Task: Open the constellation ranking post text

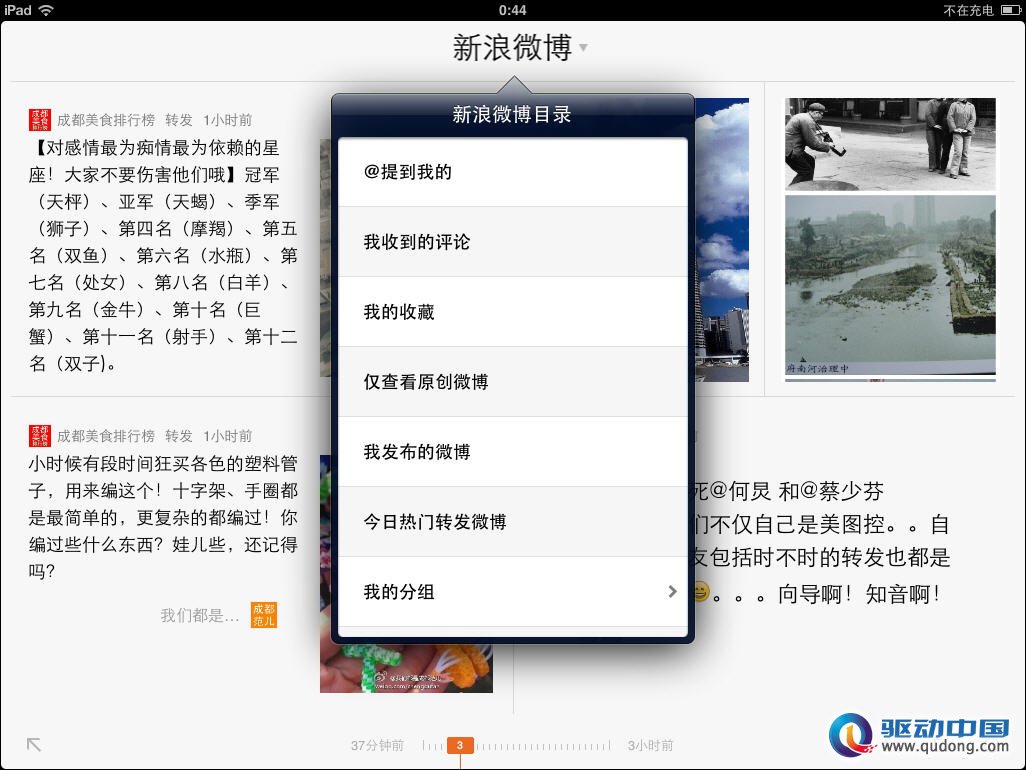Action: (x=163, y=256)
